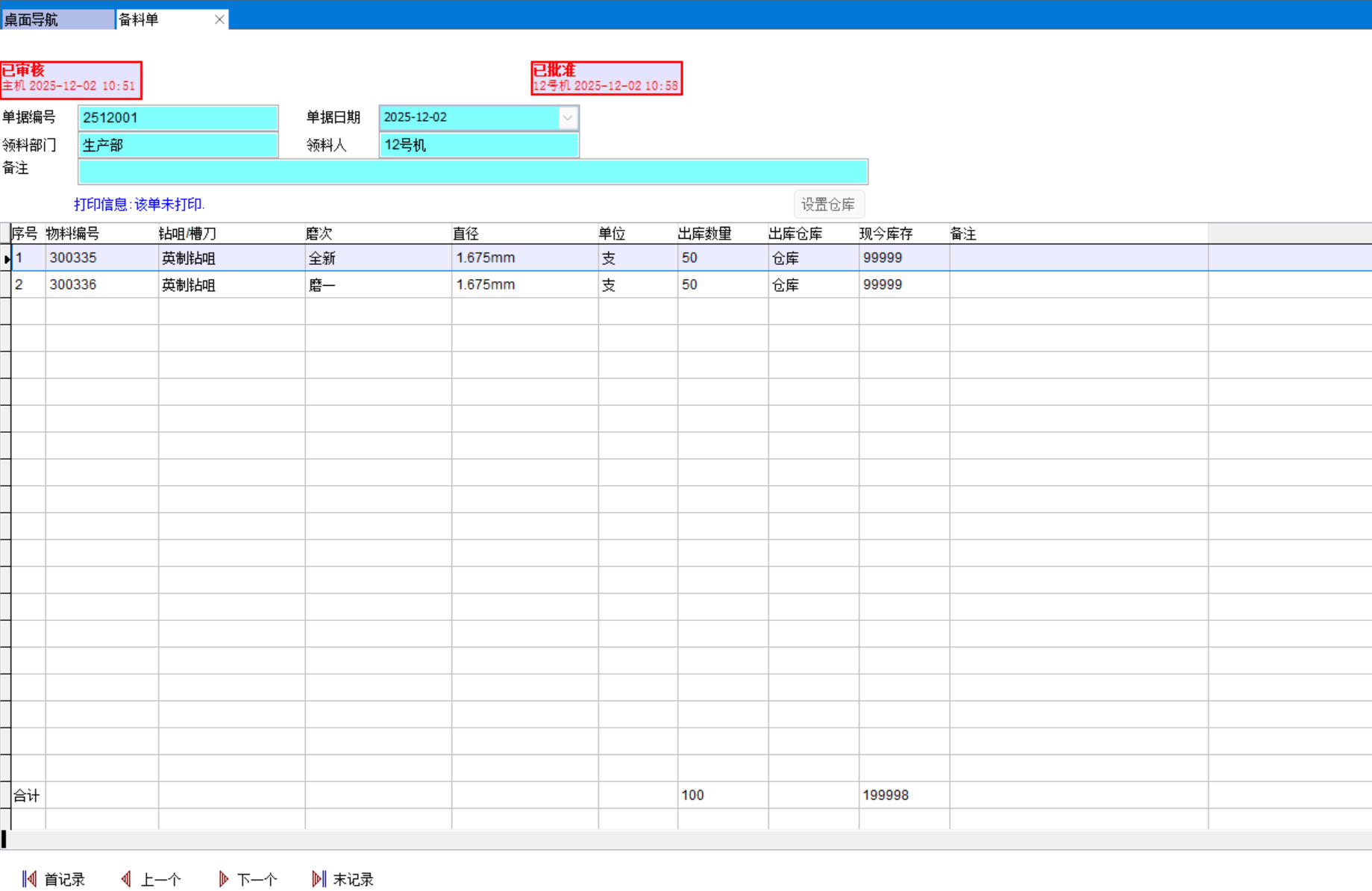Click the 已批准 approval stamp
This screenshot has width=1372, height=891.
(606, 78)
